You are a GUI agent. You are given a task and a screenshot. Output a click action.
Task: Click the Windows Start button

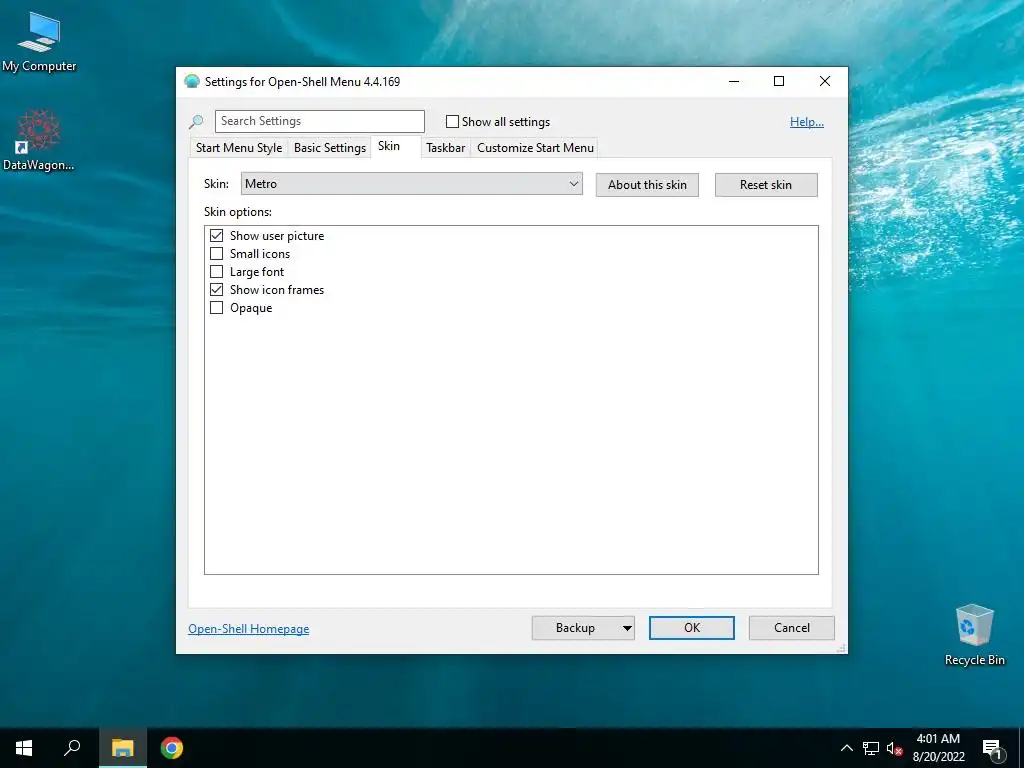tap(24, 748)
